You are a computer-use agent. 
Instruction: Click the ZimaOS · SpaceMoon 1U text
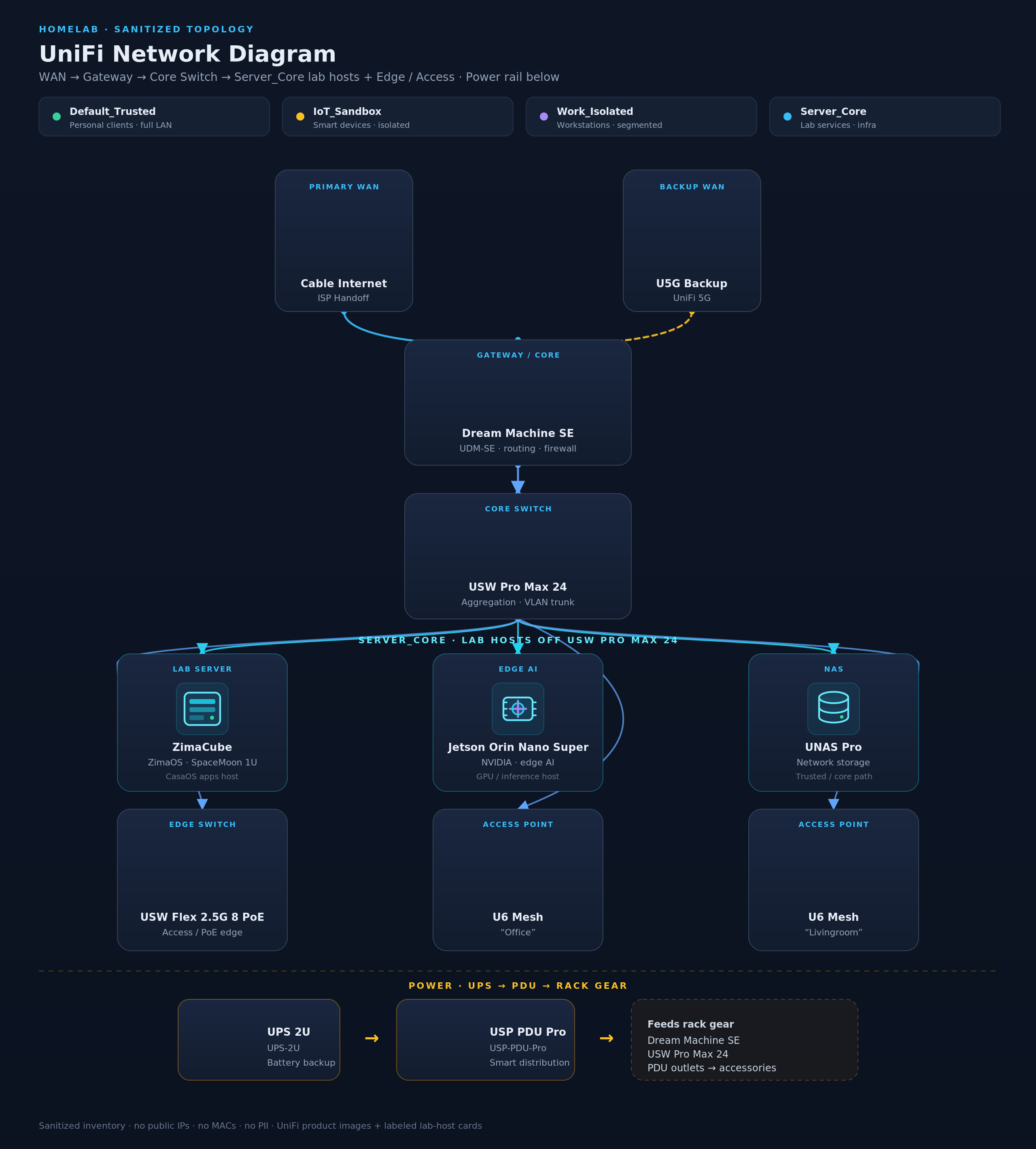click(202, 763)
